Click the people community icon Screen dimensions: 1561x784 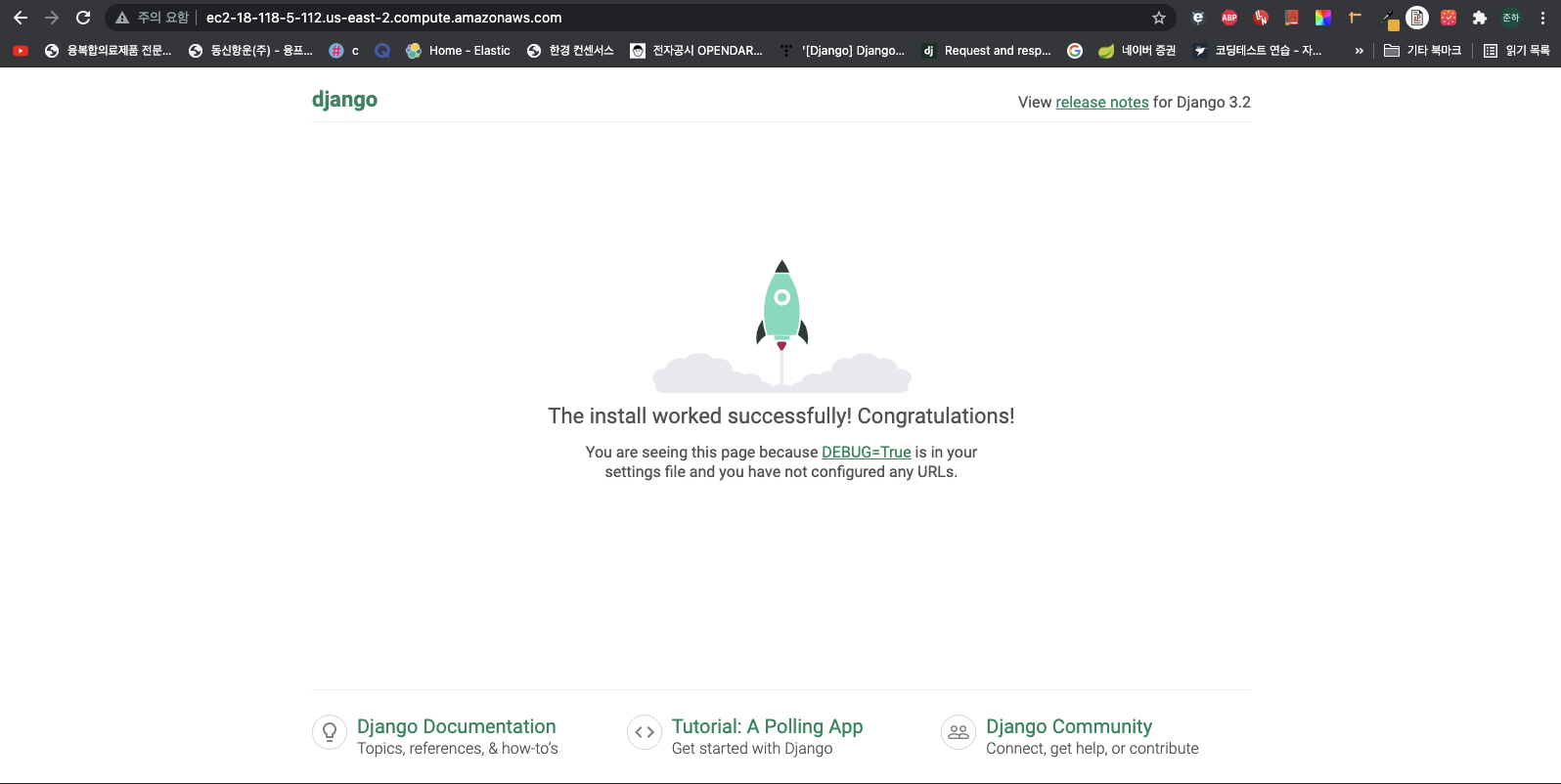click(x=959, y=732)
